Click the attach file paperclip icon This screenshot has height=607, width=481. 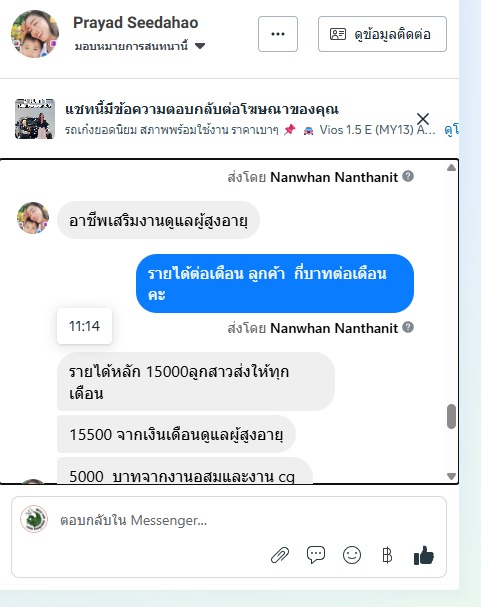280,556
